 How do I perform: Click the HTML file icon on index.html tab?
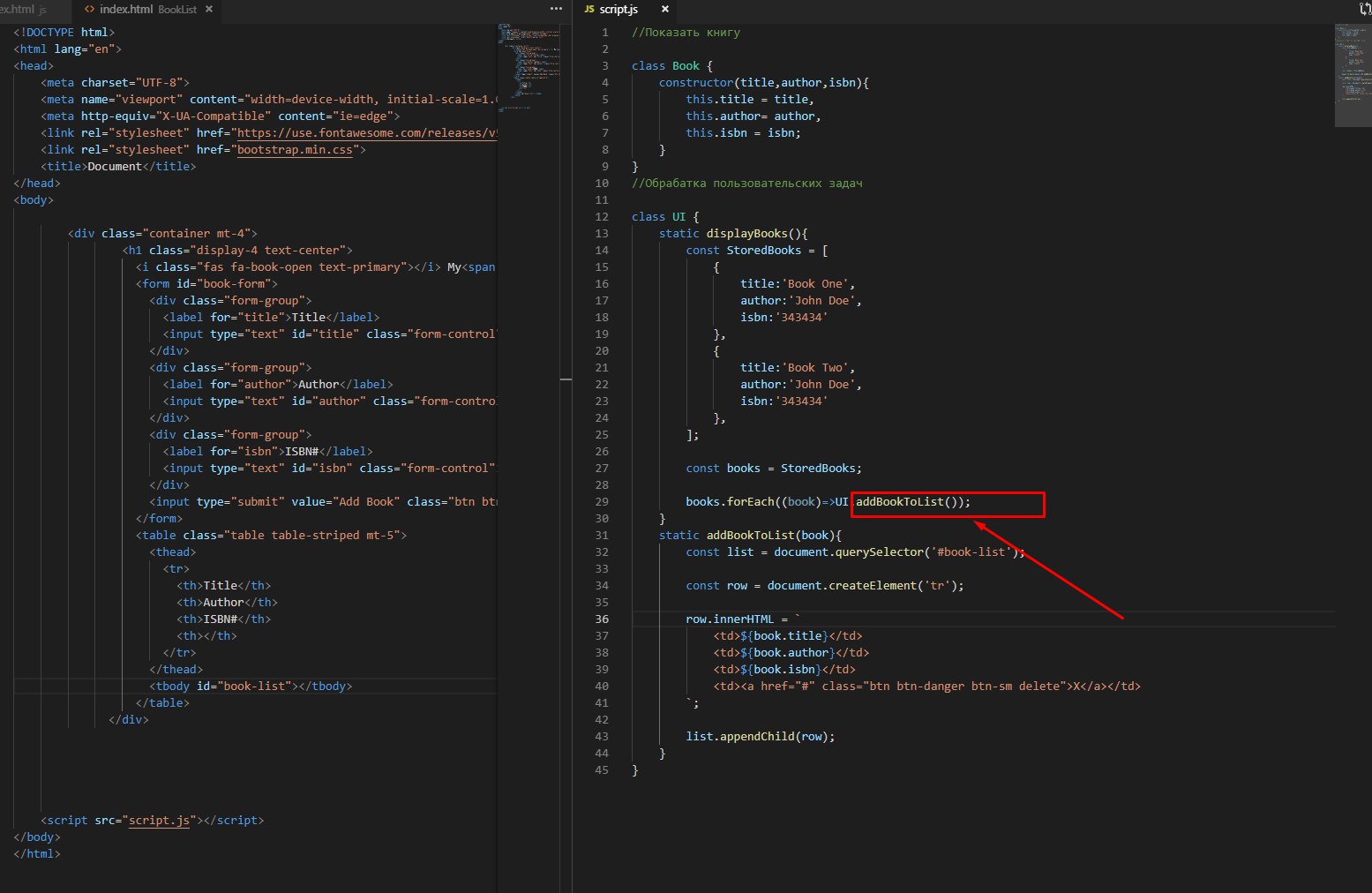pyautogui.click(x=90, y=9)
